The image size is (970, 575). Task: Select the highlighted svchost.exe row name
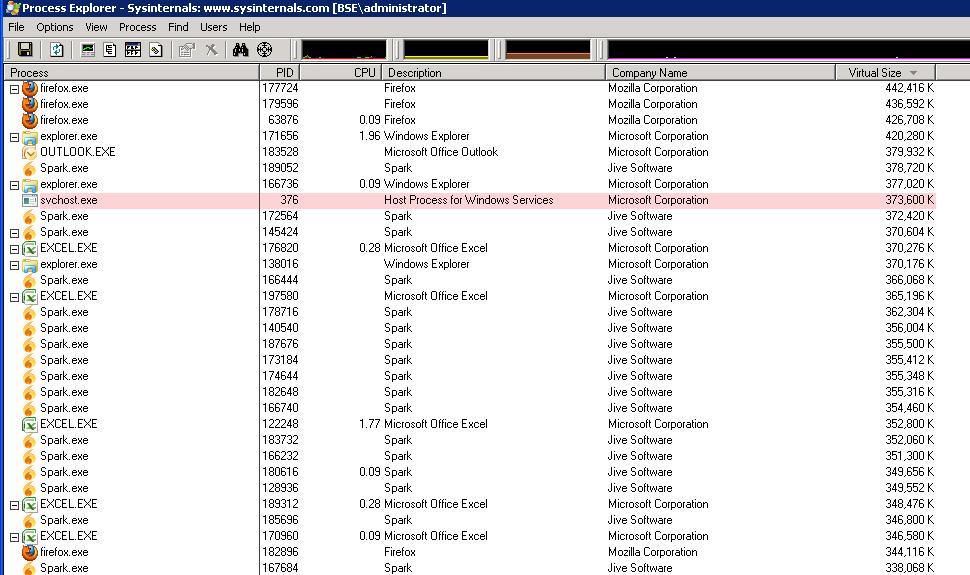click(69, 201)
